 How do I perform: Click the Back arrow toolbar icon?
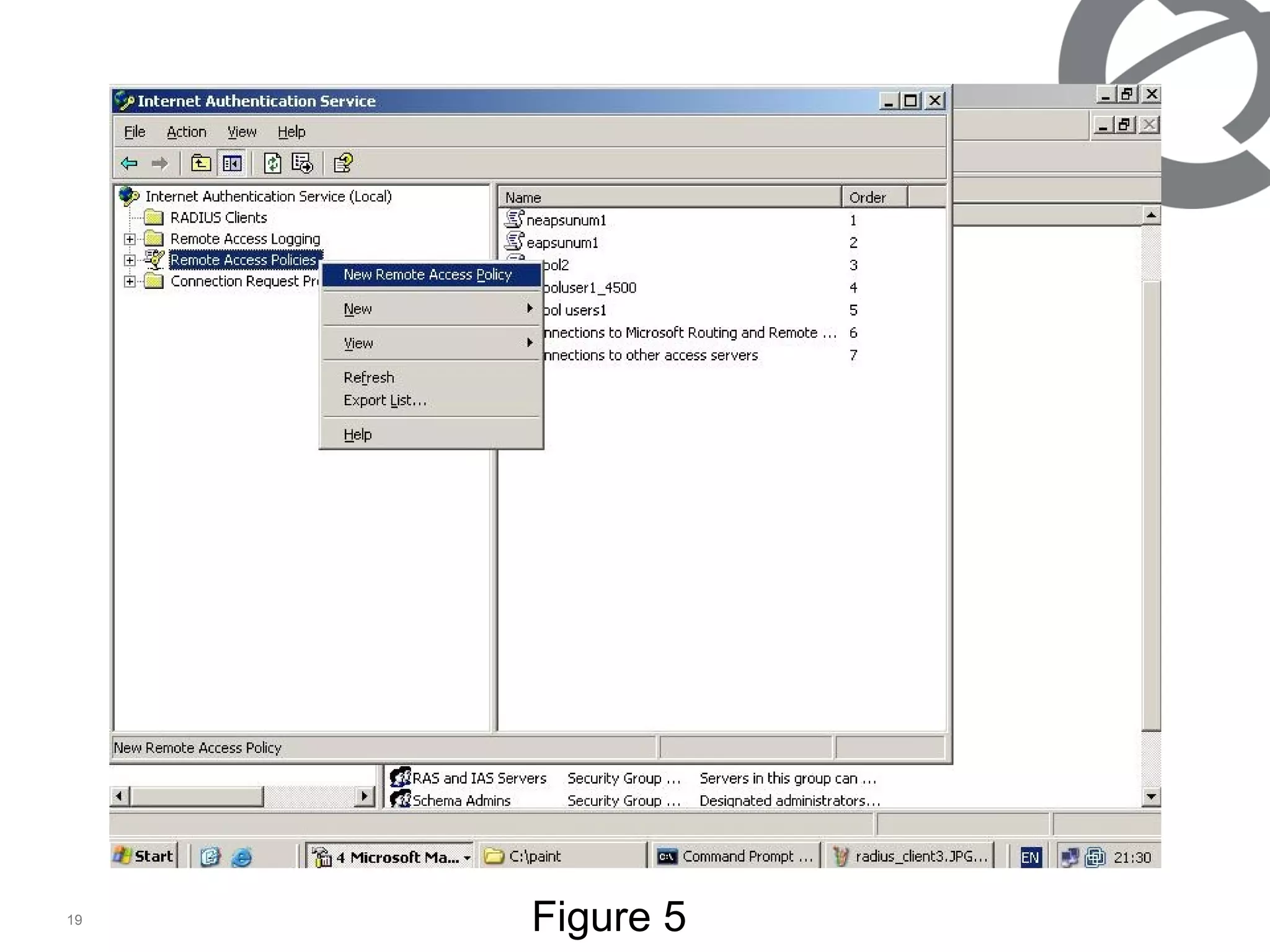(130, 164)
